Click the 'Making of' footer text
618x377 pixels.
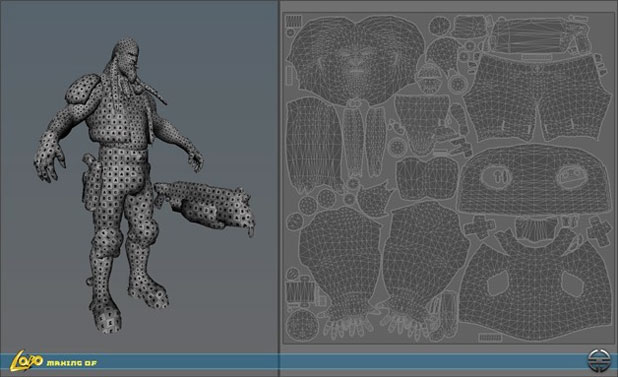point(71,363)
